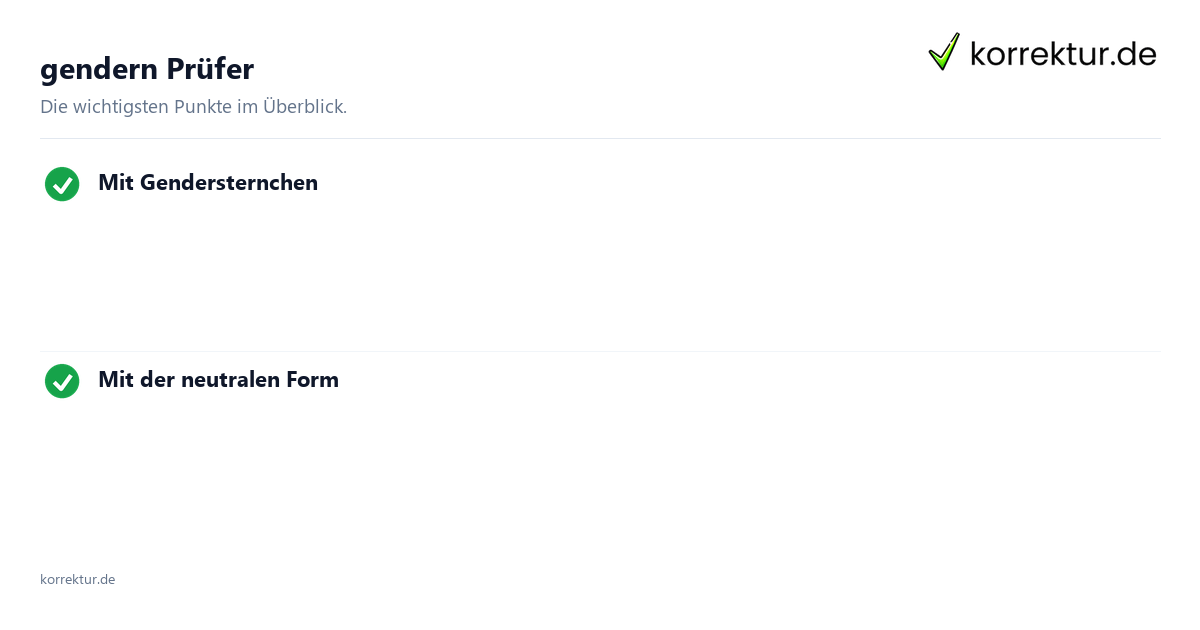Open the korrektur.de logo text at top right
Screen dimensions: 1200x630
(x=1063, y=53)
